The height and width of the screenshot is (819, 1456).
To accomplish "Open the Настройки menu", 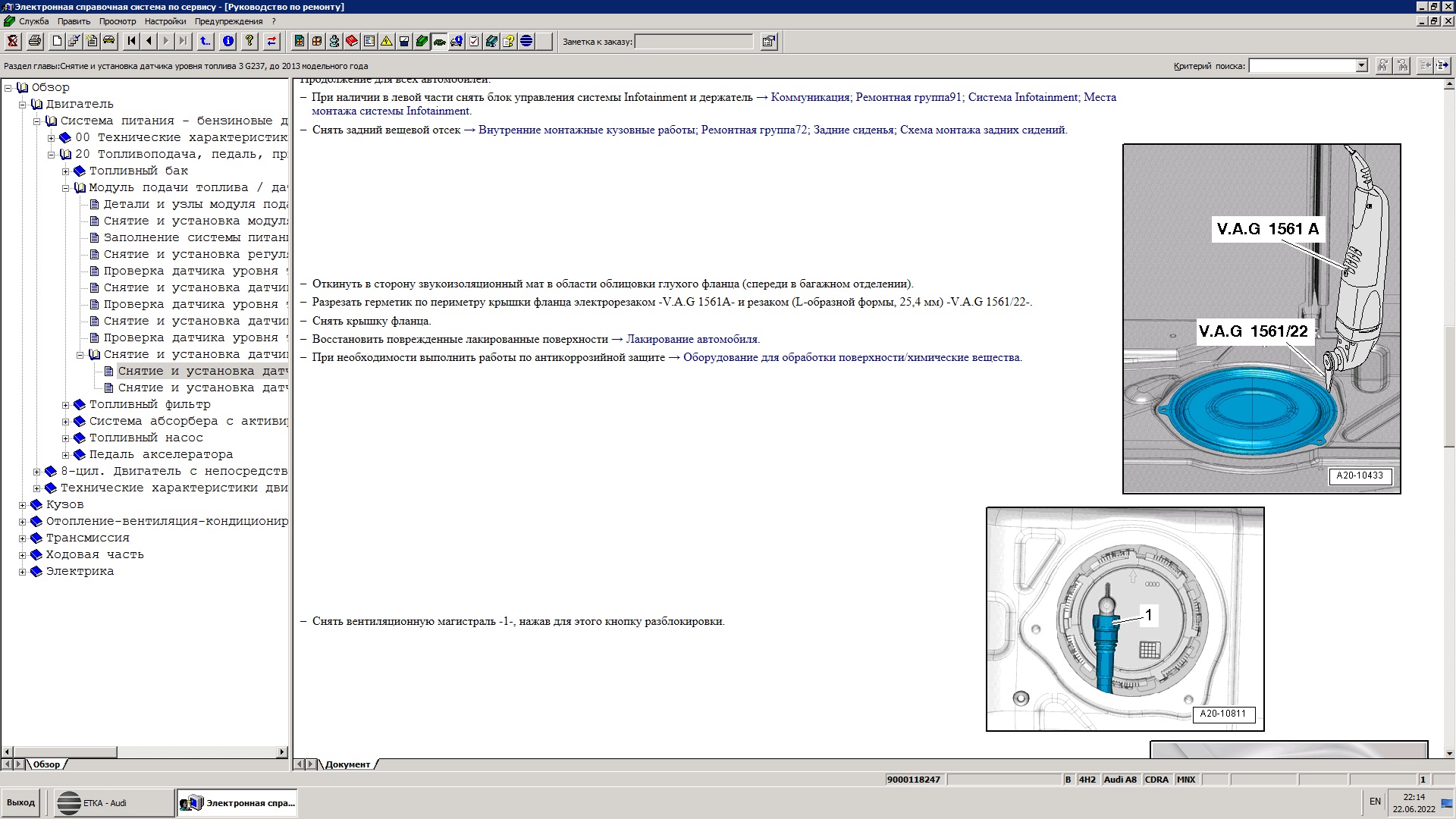I will 165,21.
